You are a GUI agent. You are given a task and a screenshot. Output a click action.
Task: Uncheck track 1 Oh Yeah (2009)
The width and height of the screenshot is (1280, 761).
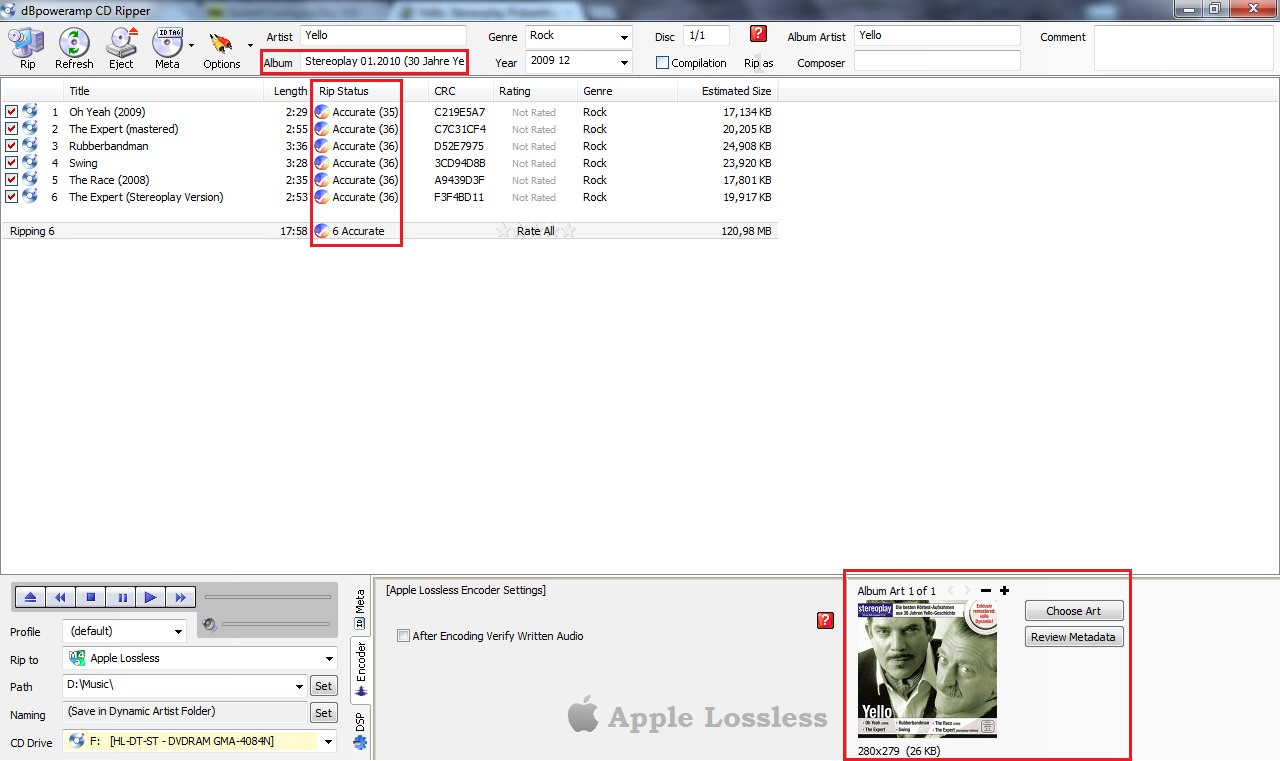click(x=12, y=112)
